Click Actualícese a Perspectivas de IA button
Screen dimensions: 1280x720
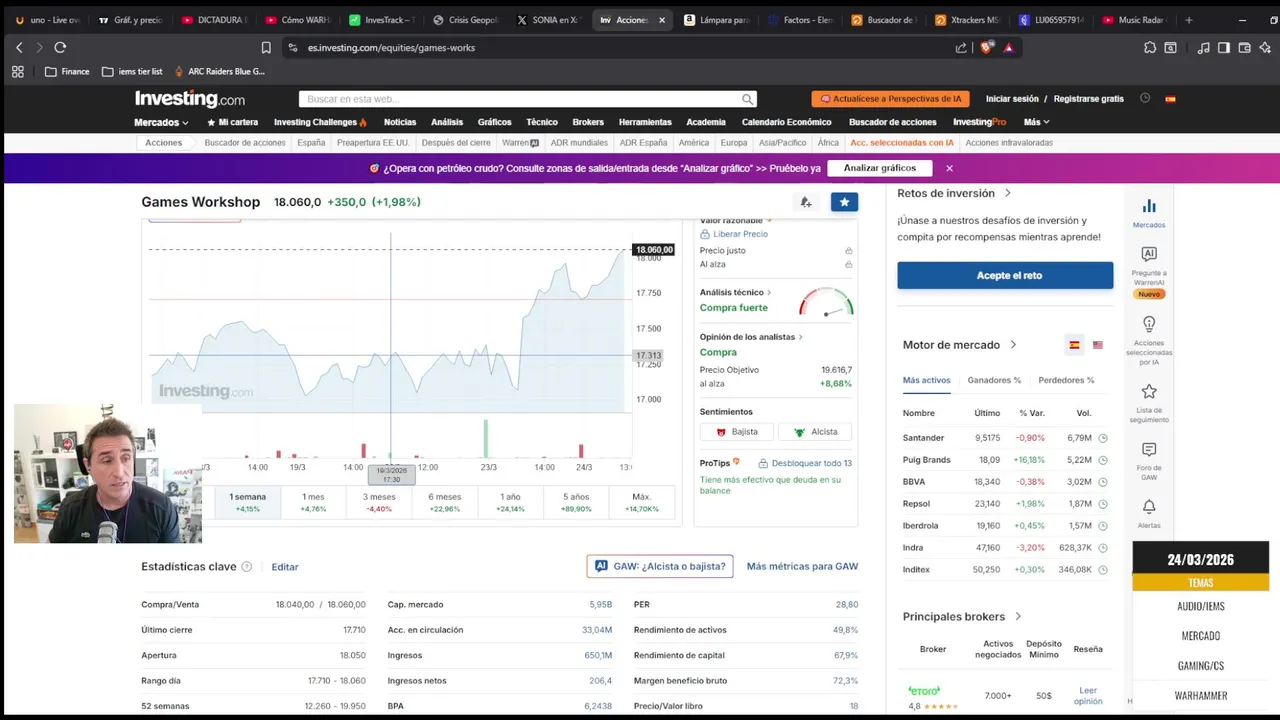click(890, 99)
